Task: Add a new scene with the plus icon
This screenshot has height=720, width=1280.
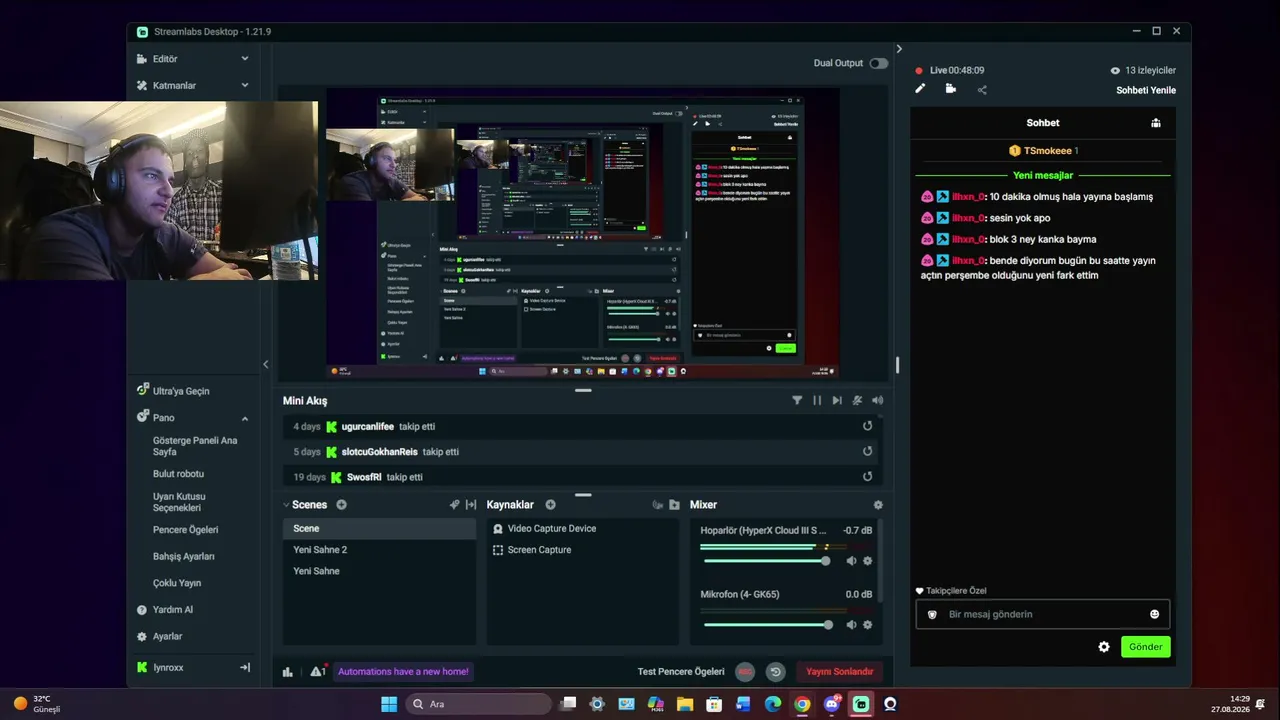Action: pyautogui.click(x=341, y=505)
